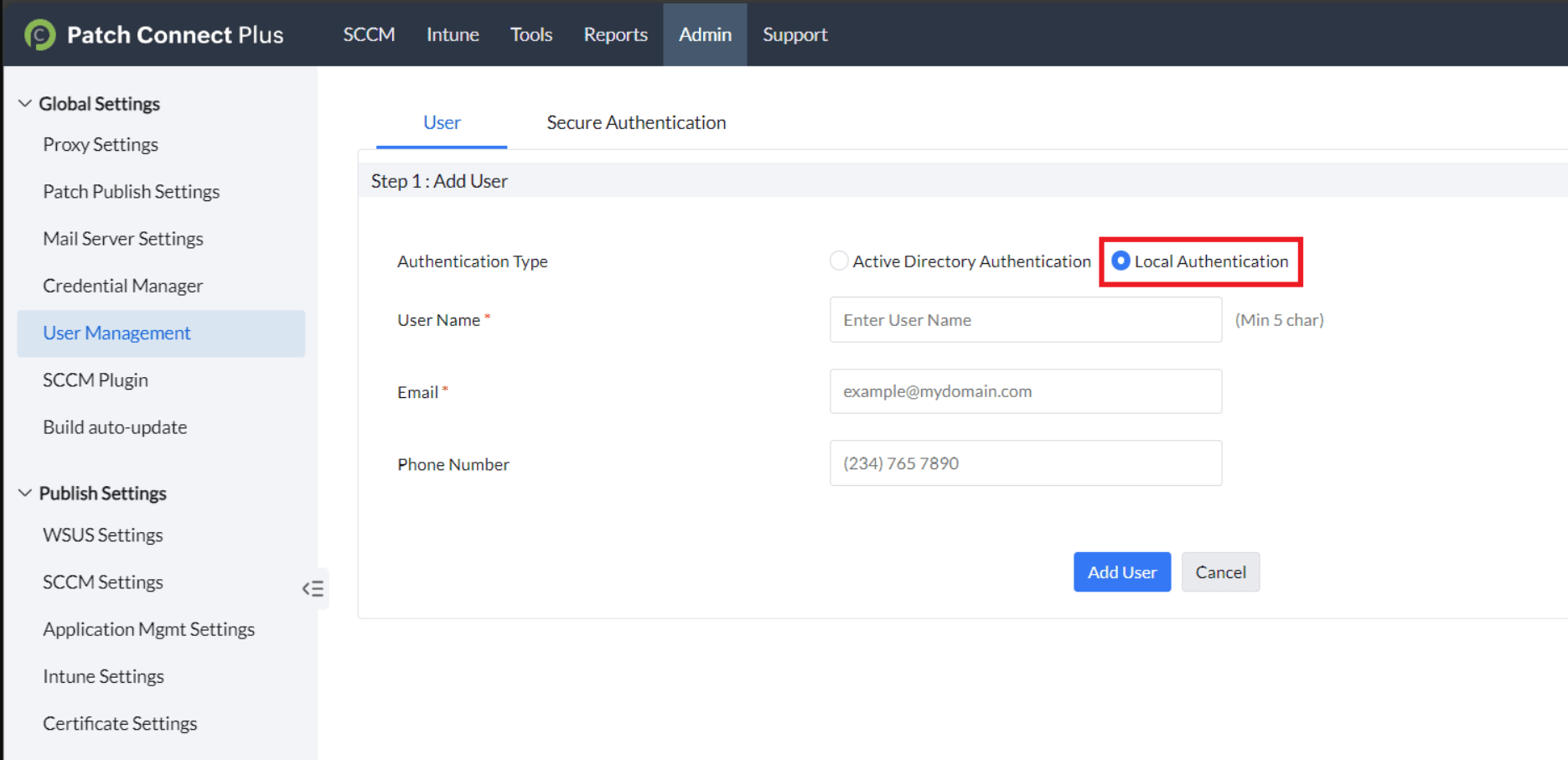Open Proxy Settings from the sidebar
The image size is (1568, 760).
pyautogui.click(x=100, y=144)
